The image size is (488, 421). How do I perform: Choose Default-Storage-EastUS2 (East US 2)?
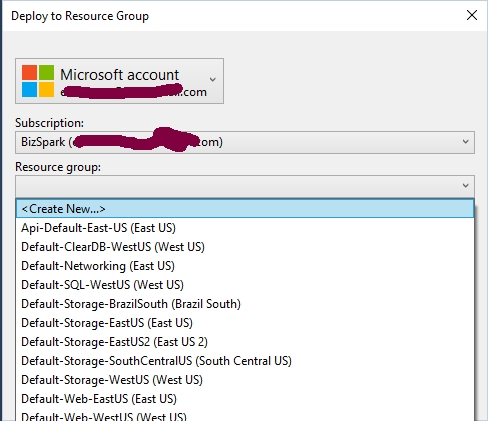point(245,342)
